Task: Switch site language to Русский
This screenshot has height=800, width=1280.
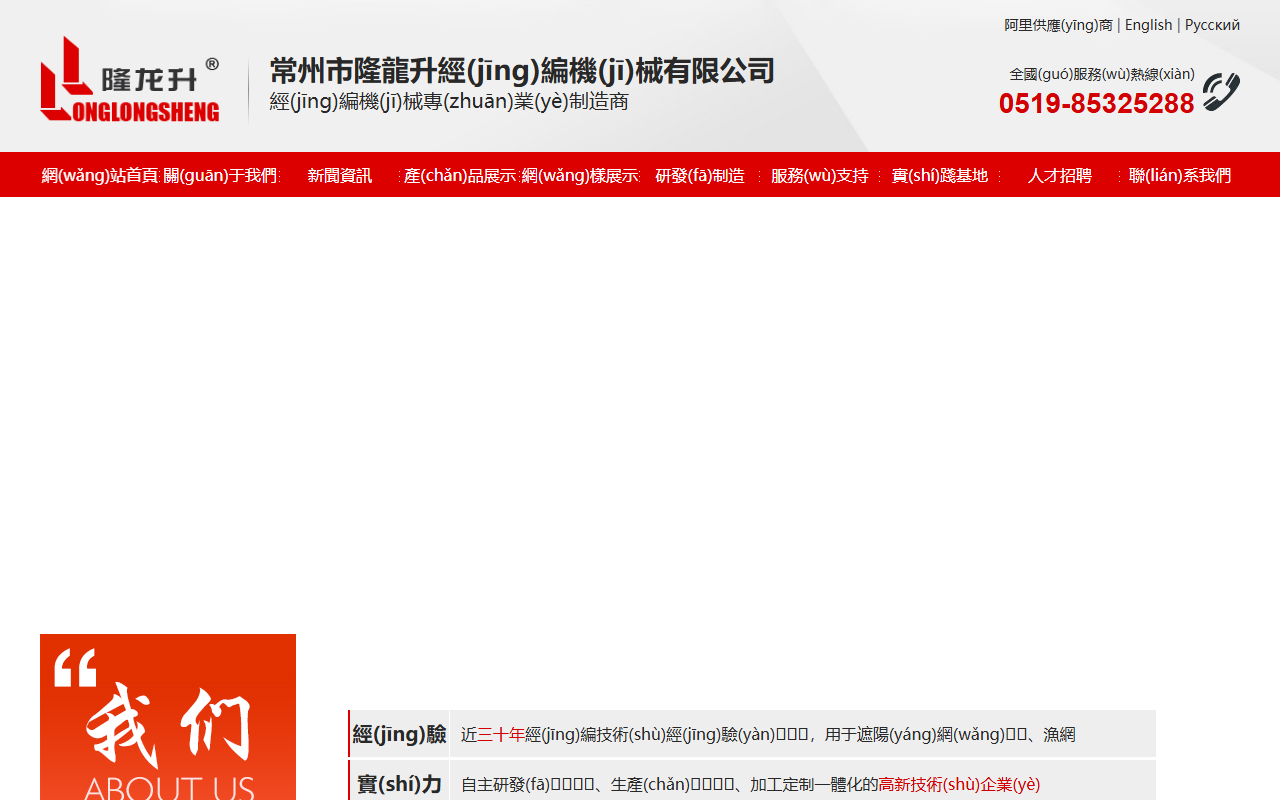Action: point(1212,25)
